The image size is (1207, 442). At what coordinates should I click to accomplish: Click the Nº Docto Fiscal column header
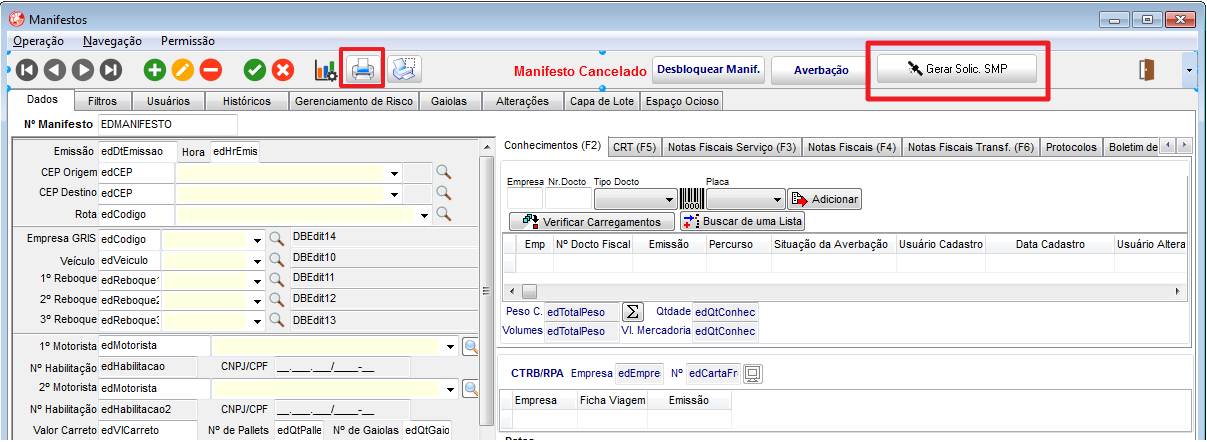592,244
